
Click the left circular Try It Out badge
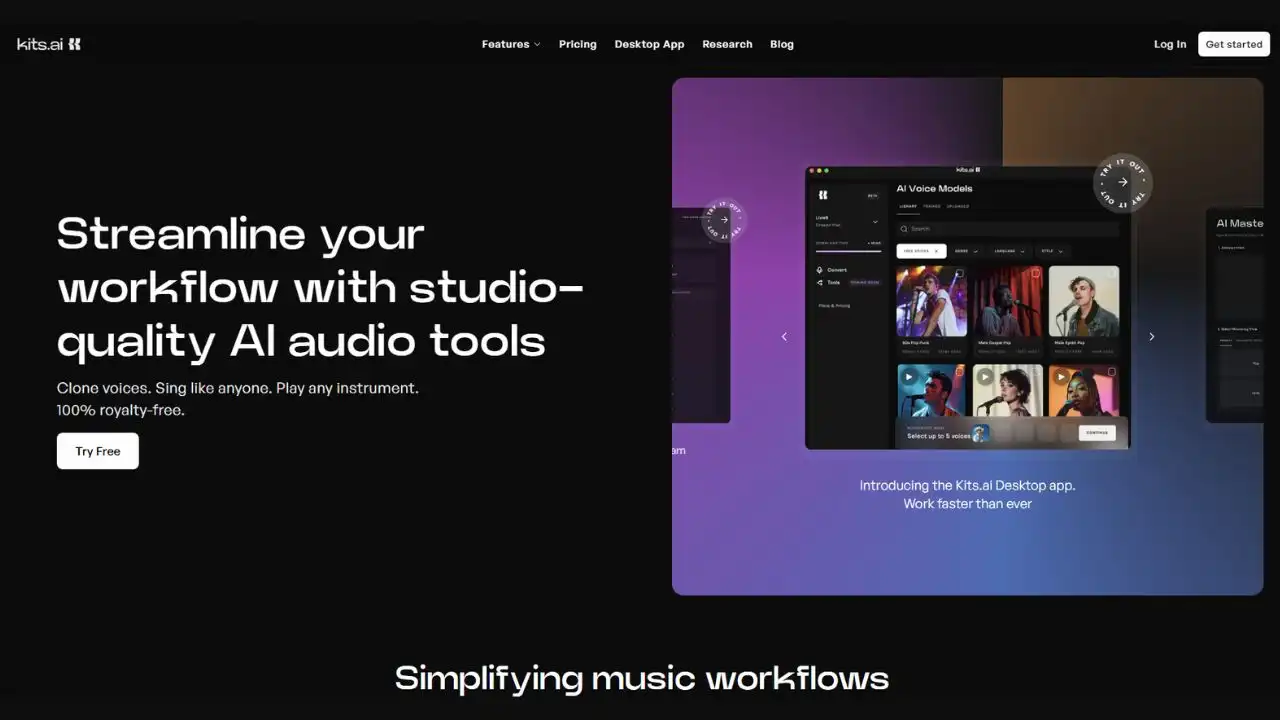click(724, 220)
